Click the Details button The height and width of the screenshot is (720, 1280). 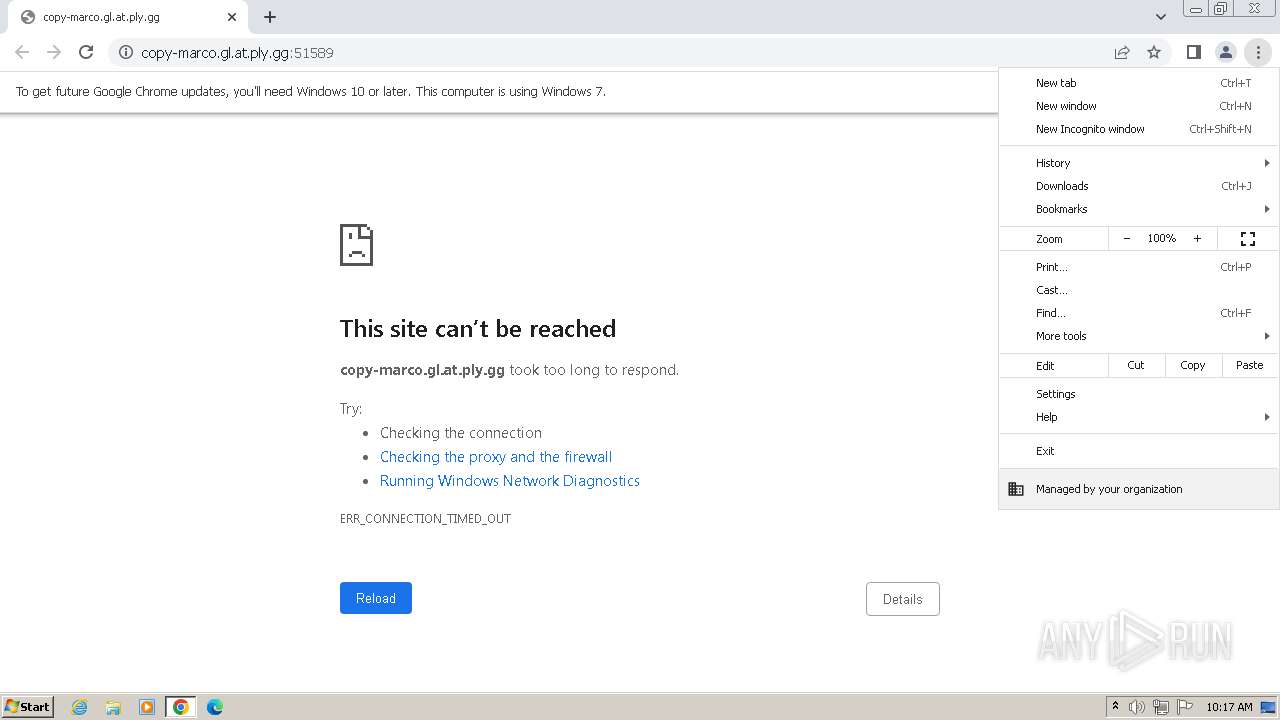pos(903,599)
